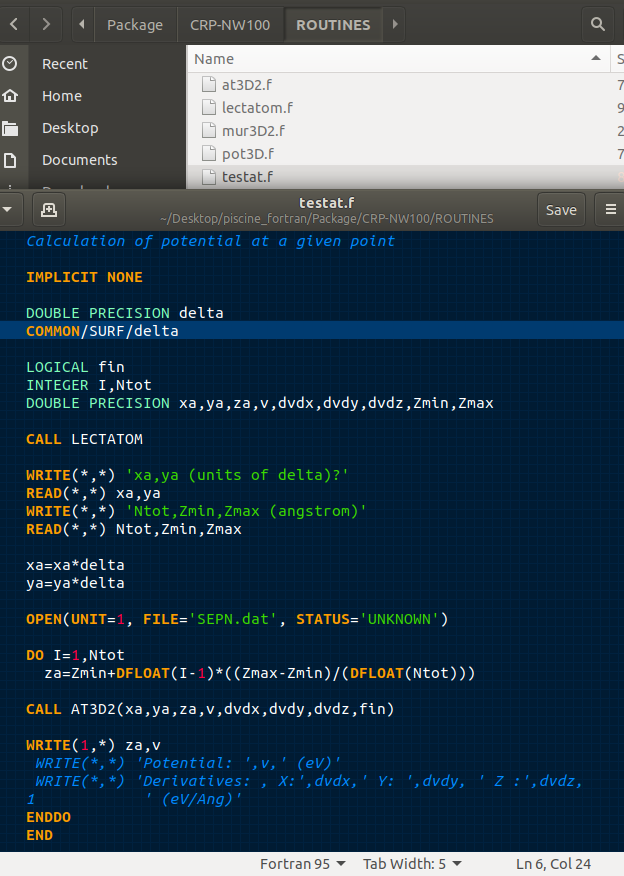
Task: Expand the Open recent files dropdown arrow
Action: (8, 210)
